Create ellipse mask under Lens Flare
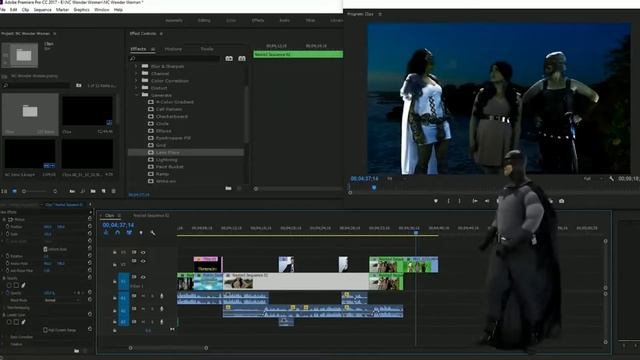Screen dimensions: 640x360 coord(9,322)
